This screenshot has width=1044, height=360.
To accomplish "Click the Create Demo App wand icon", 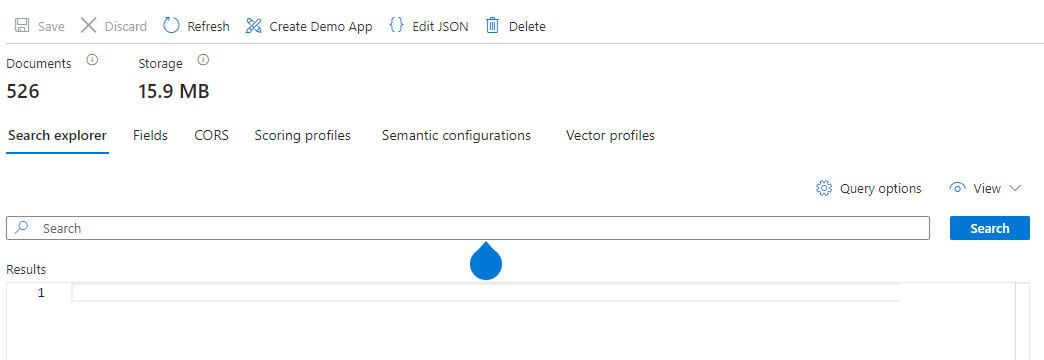I will [x=254, y=26].
